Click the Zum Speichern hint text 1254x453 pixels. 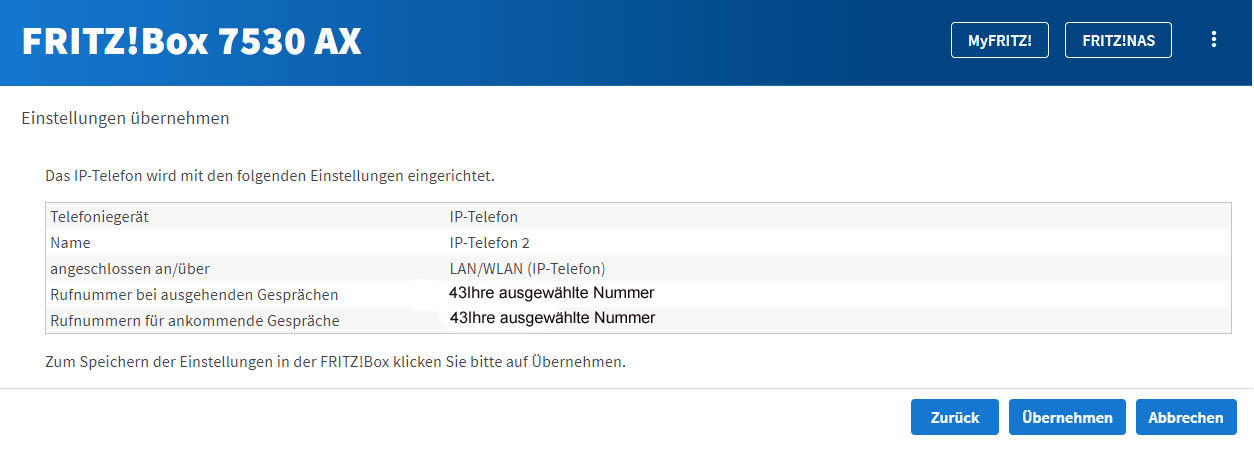(336, 361)
